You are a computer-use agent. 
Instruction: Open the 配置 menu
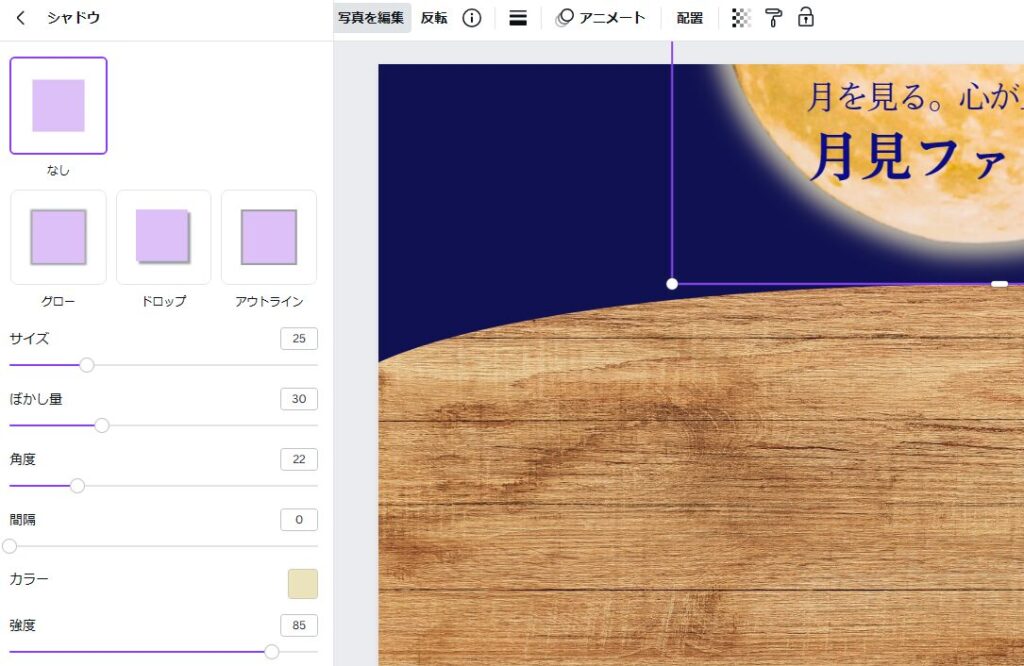click(689, 18)
